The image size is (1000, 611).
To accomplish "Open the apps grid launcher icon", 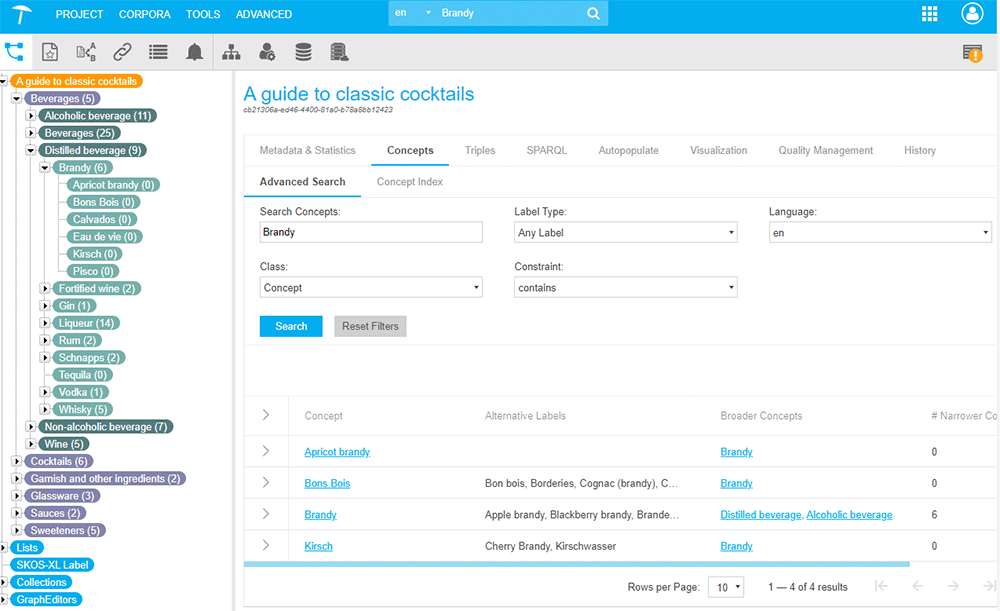I will pyautogui.click(x=929, y=14).
